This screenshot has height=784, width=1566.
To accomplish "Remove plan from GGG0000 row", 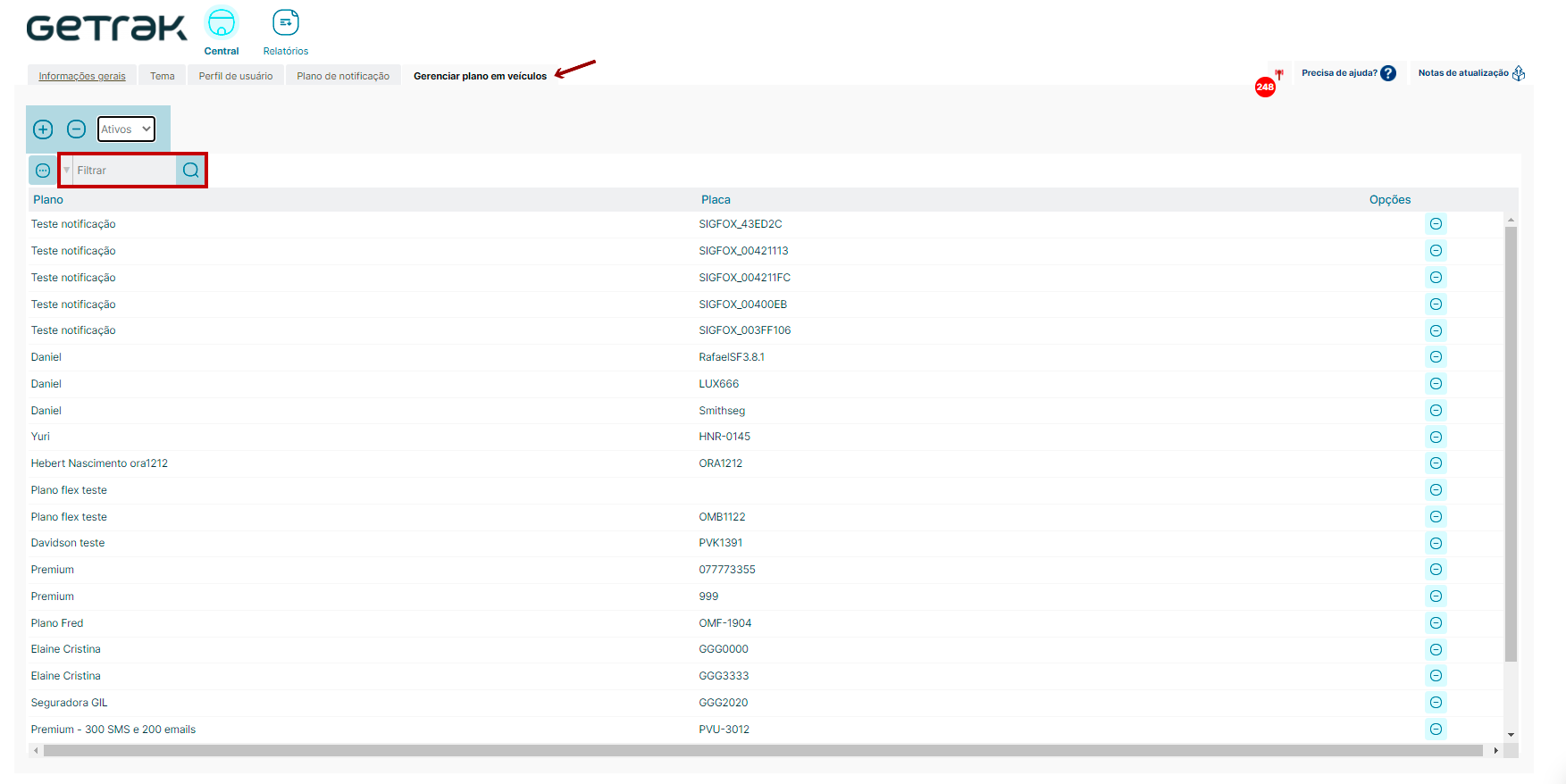I will click(x=1436, y=649).
